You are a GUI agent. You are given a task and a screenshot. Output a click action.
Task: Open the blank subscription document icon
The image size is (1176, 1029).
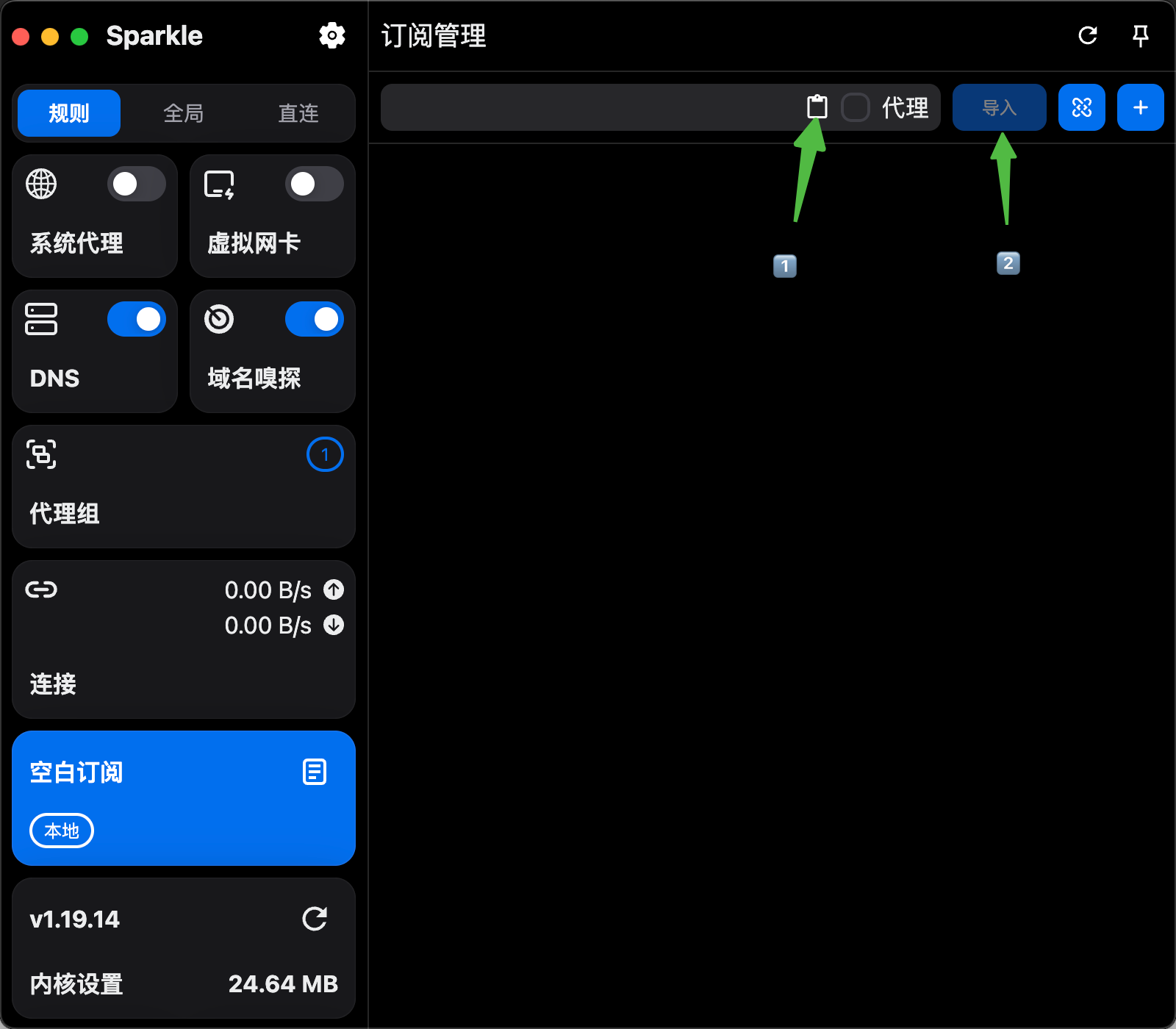315,772
